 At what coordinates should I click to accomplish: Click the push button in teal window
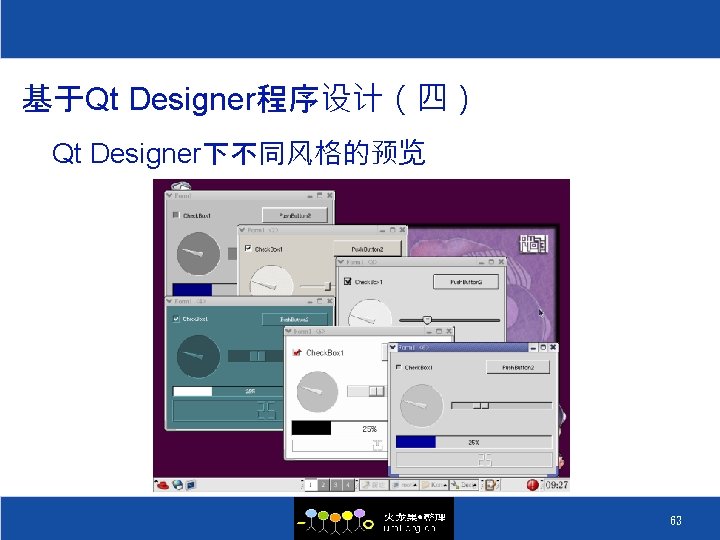[x=294, y=319]
